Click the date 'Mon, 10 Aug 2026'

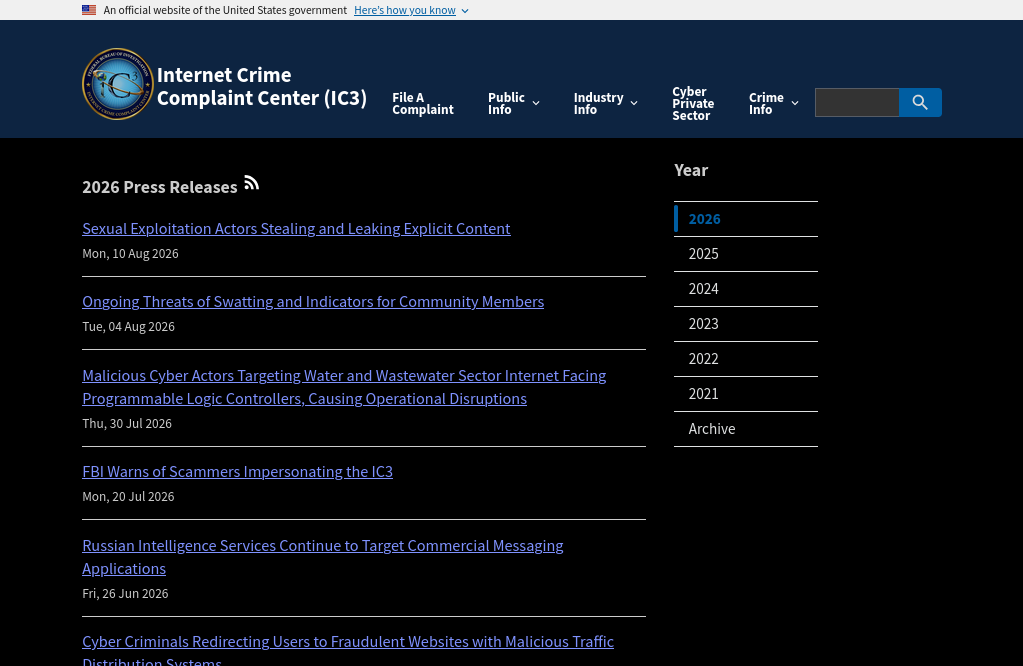pos(130,254)
